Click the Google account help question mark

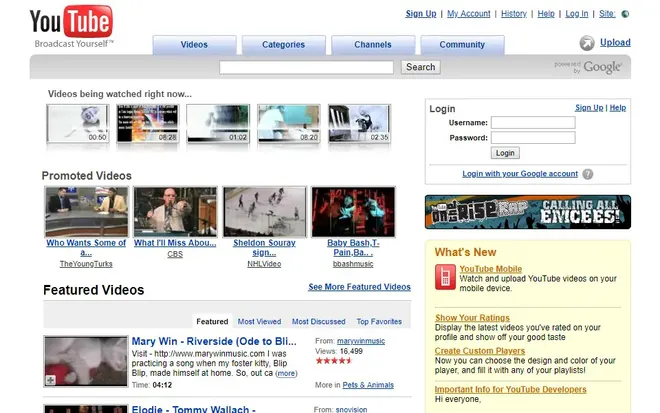point(588,174)
